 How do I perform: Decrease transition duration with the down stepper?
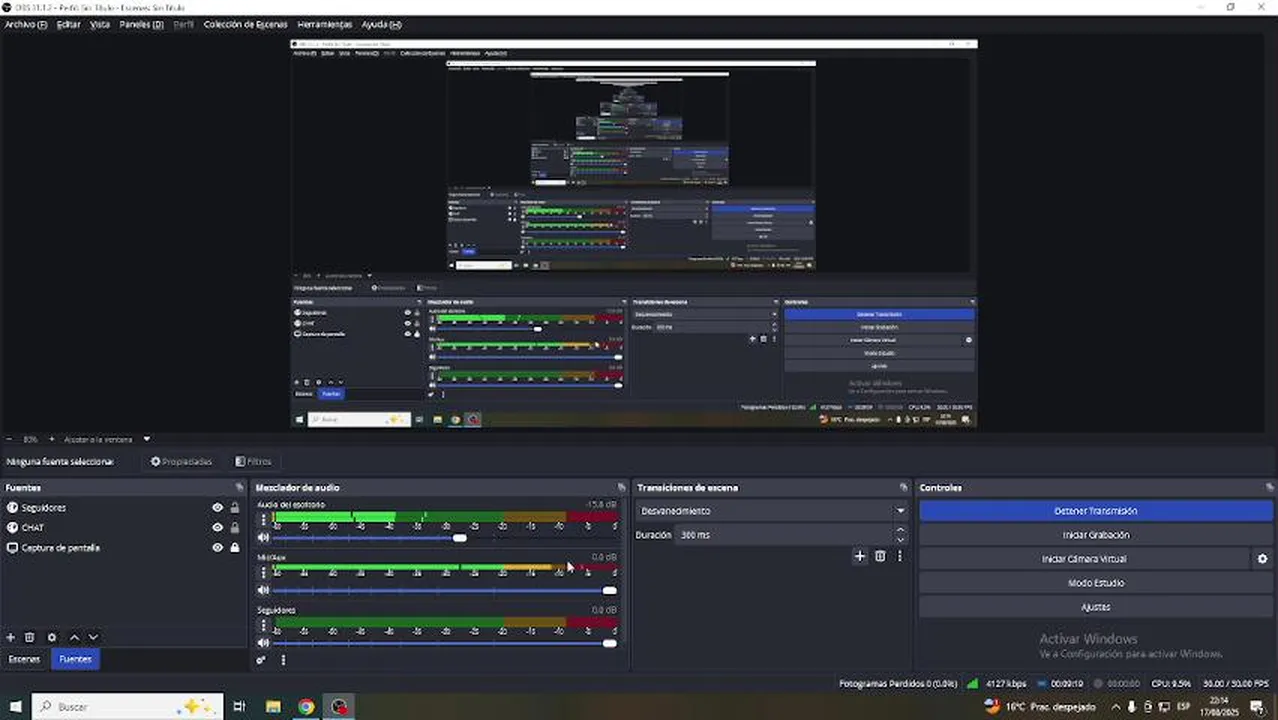click(900, 540)
